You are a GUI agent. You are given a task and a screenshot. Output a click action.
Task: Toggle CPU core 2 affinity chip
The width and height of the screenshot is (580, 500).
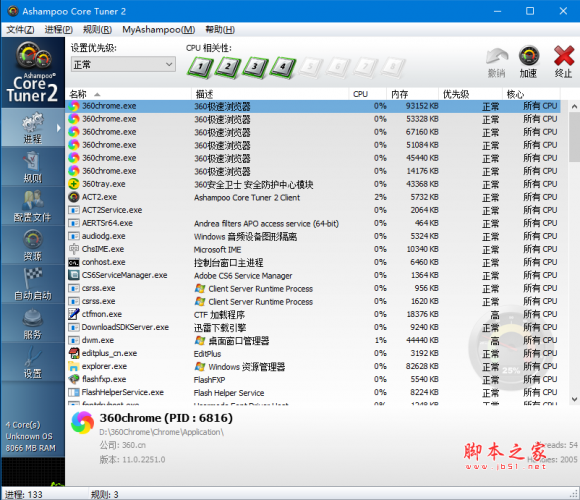coord(227,67)
